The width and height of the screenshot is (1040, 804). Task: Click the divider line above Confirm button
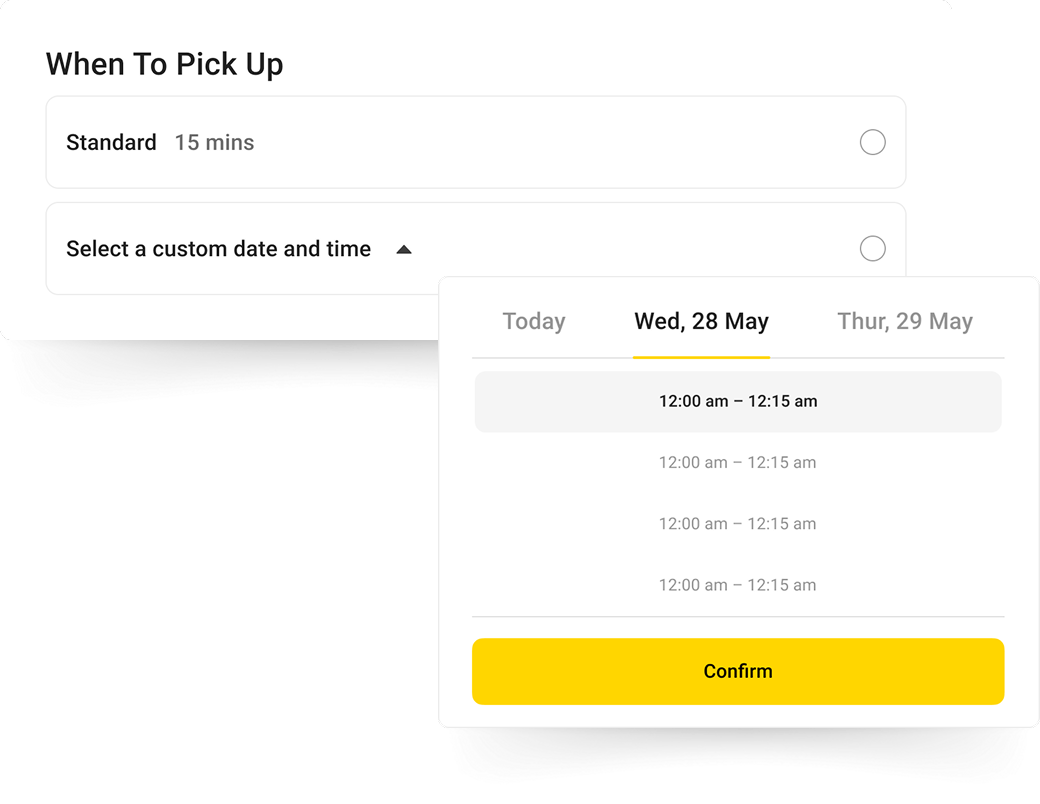(x=738, y=617)
